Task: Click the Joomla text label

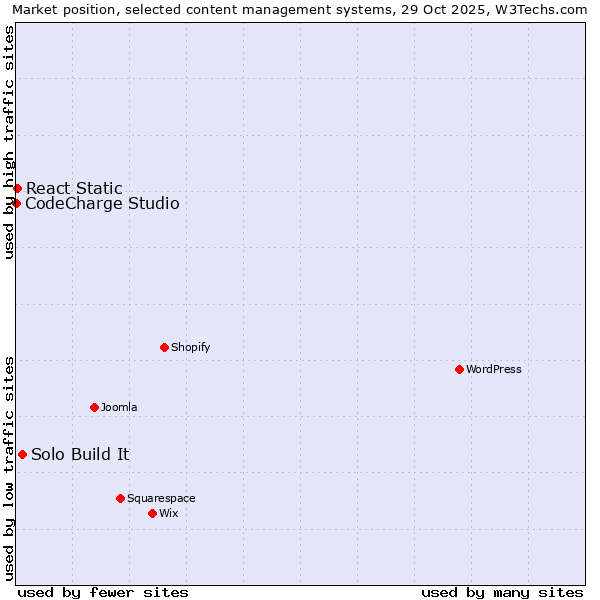Action: (x=119, y=407)
